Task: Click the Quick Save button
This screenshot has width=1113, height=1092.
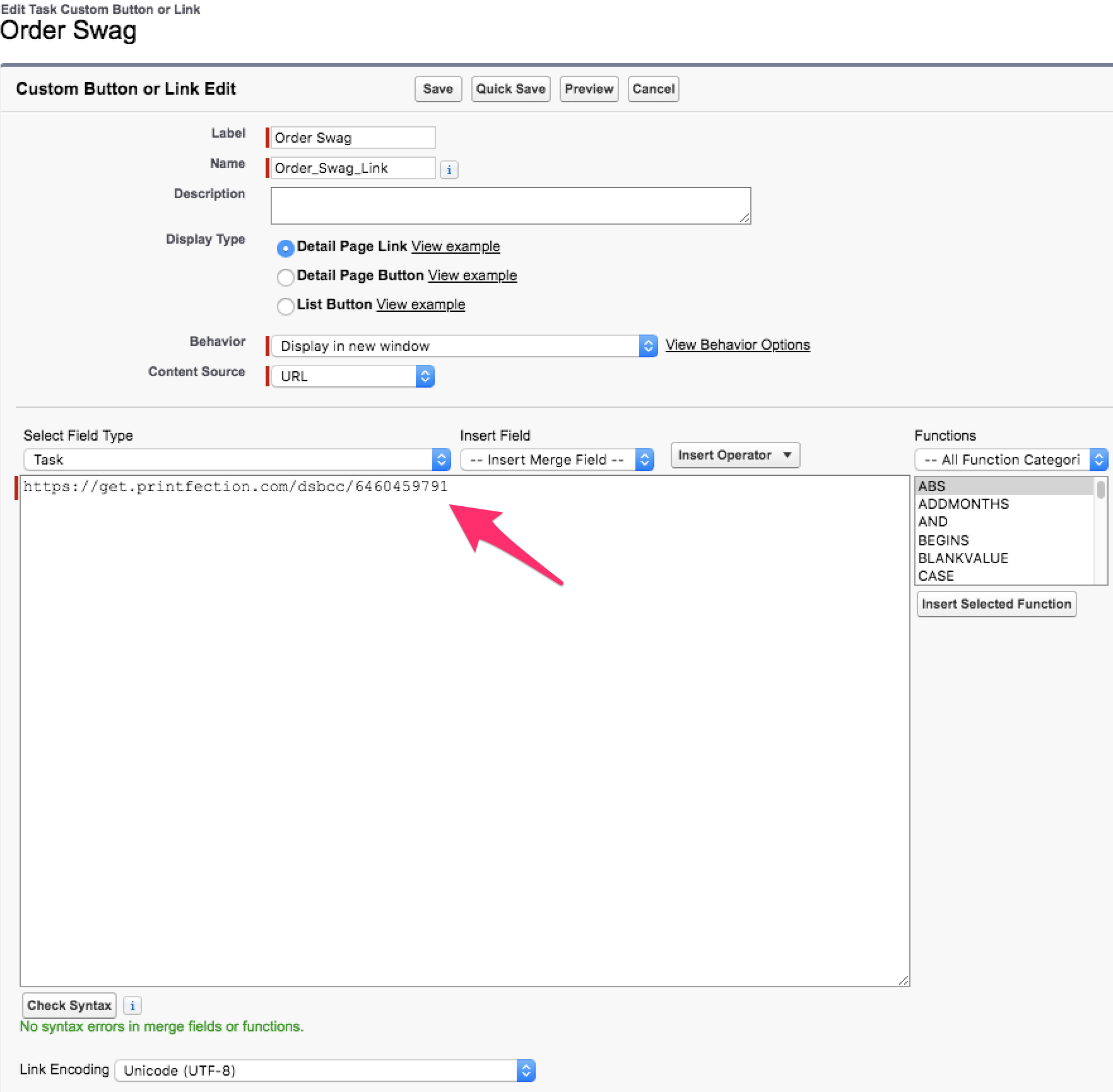Action: 510,89
